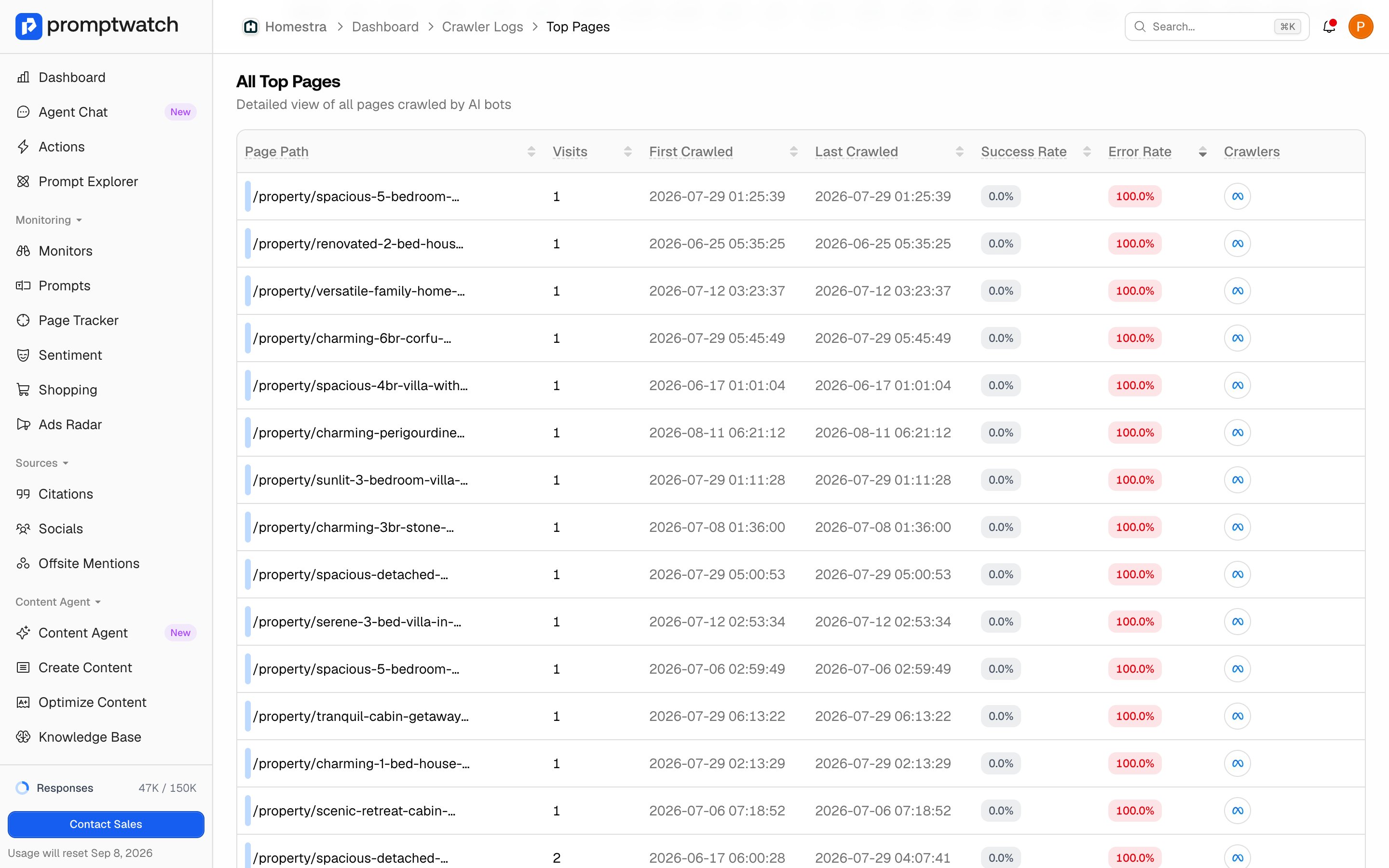
Task: Open the Shopping cart icon
Action: click(x=23, y=390)
